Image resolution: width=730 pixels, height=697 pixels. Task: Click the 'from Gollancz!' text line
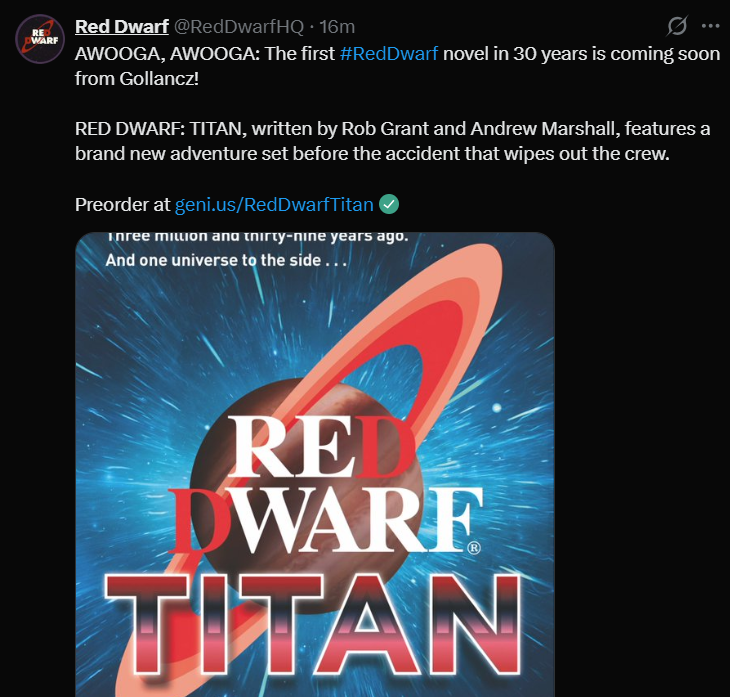click(x=137, y=79)
